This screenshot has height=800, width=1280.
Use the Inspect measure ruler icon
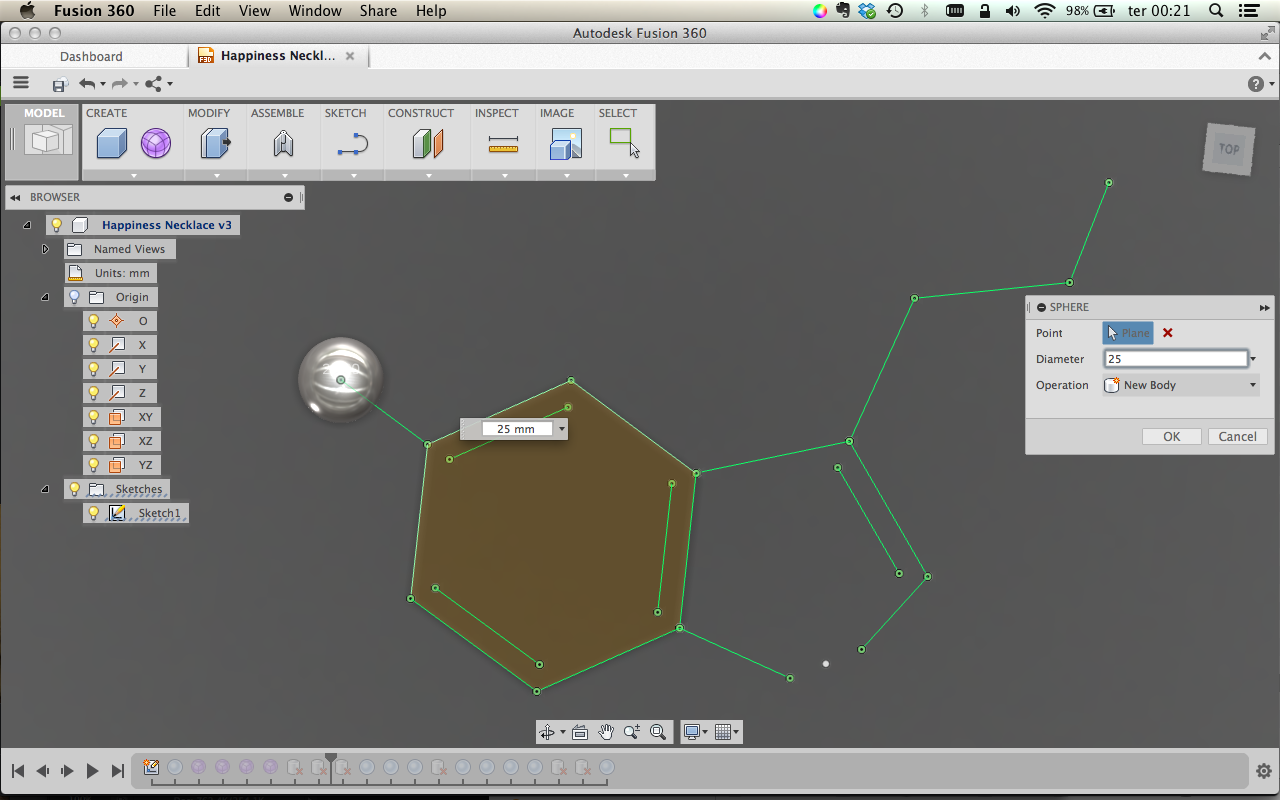point(503,146)
